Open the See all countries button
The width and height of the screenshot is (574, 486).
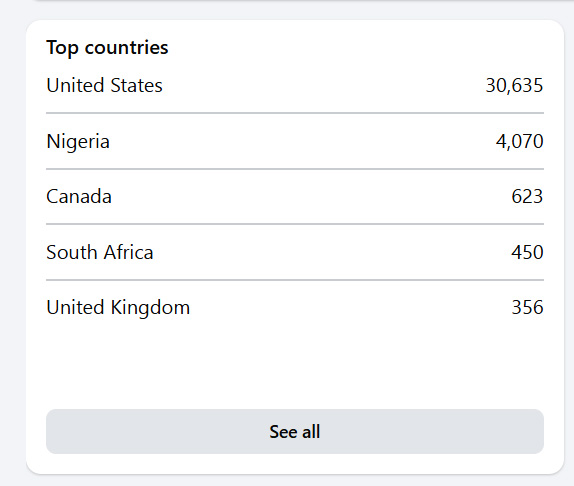(x=295, y=431)
